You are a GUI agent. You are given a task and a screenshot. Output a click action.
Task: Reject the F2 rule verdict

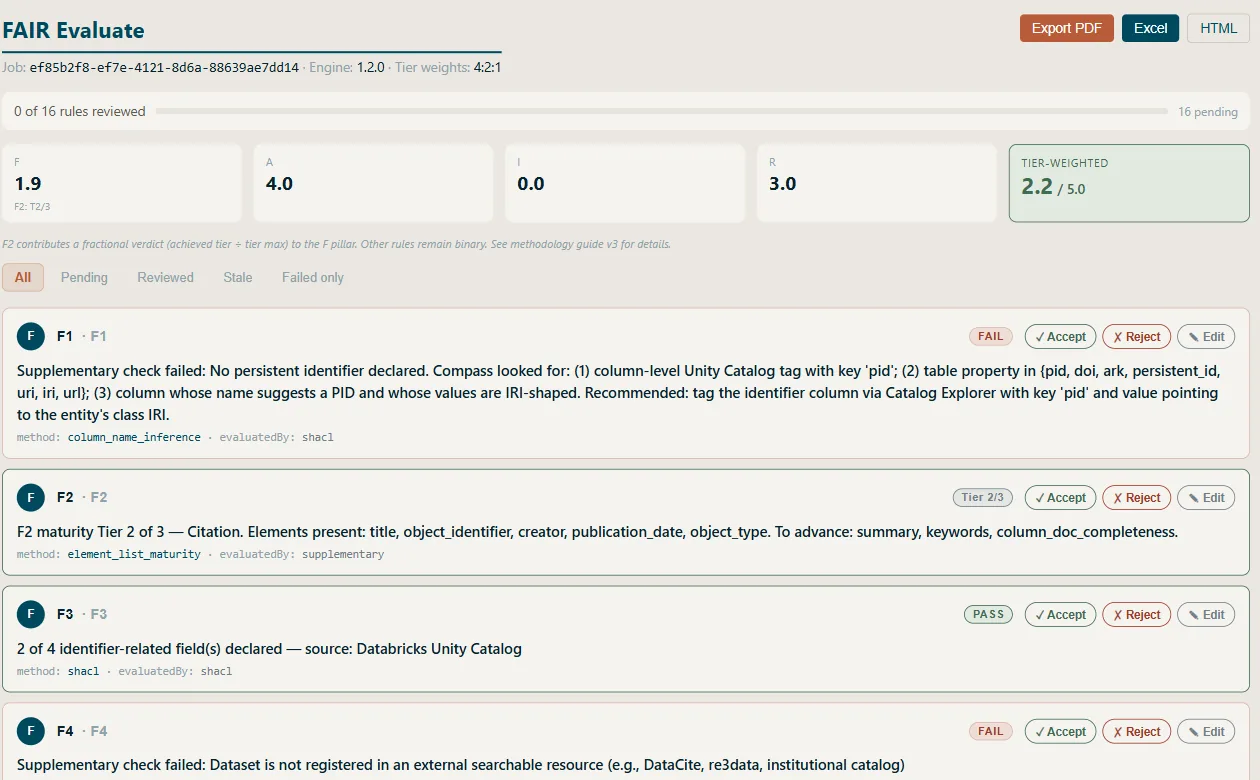tap(1136, 497)
